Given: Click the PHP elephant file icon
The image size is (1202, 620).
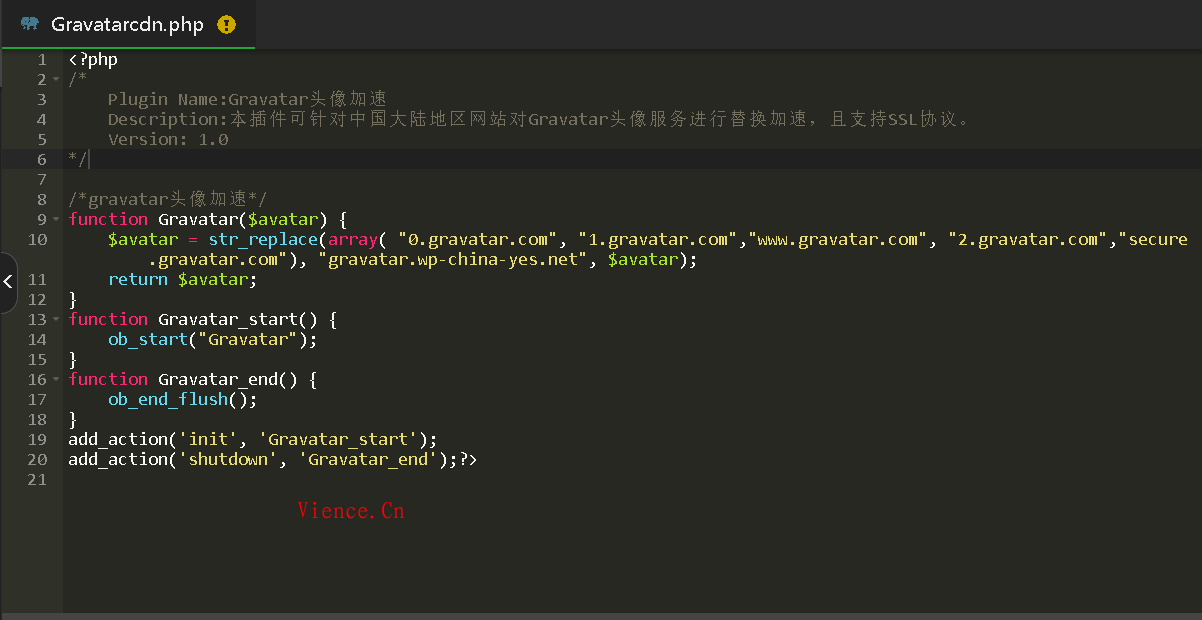Looking at the screenshot, I should tap(30, 24).
